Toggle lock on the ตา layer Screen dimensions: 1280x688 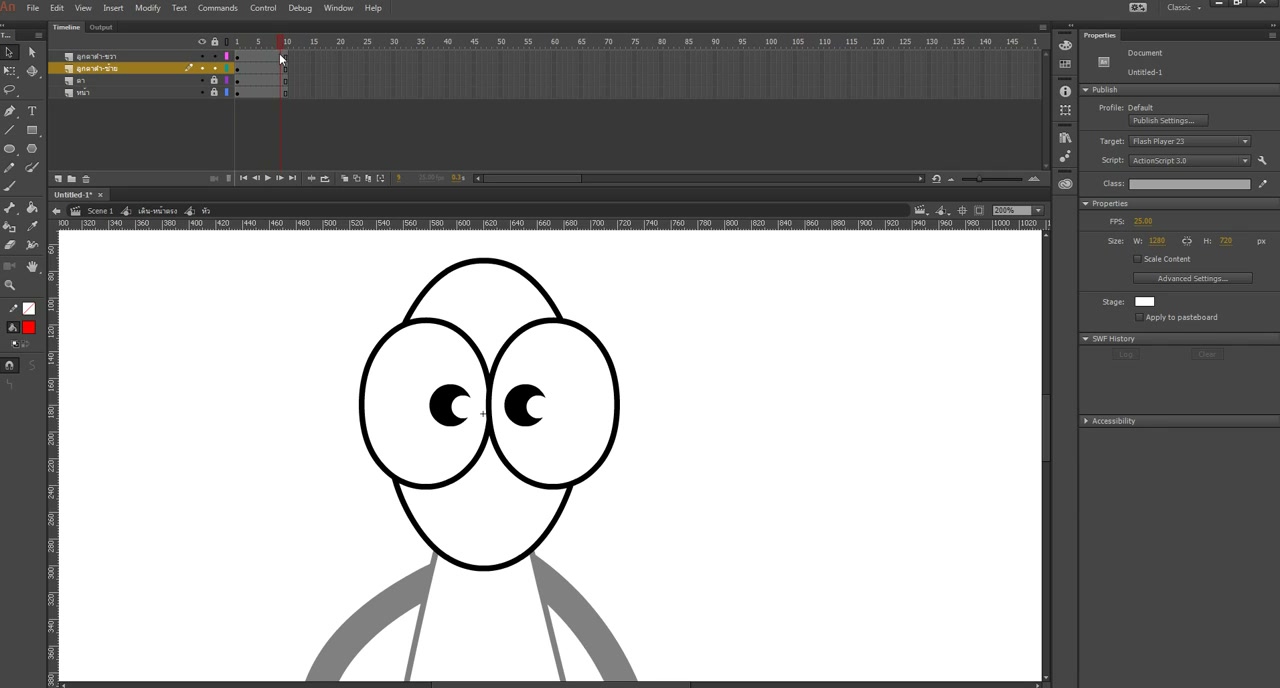point(214,80)
